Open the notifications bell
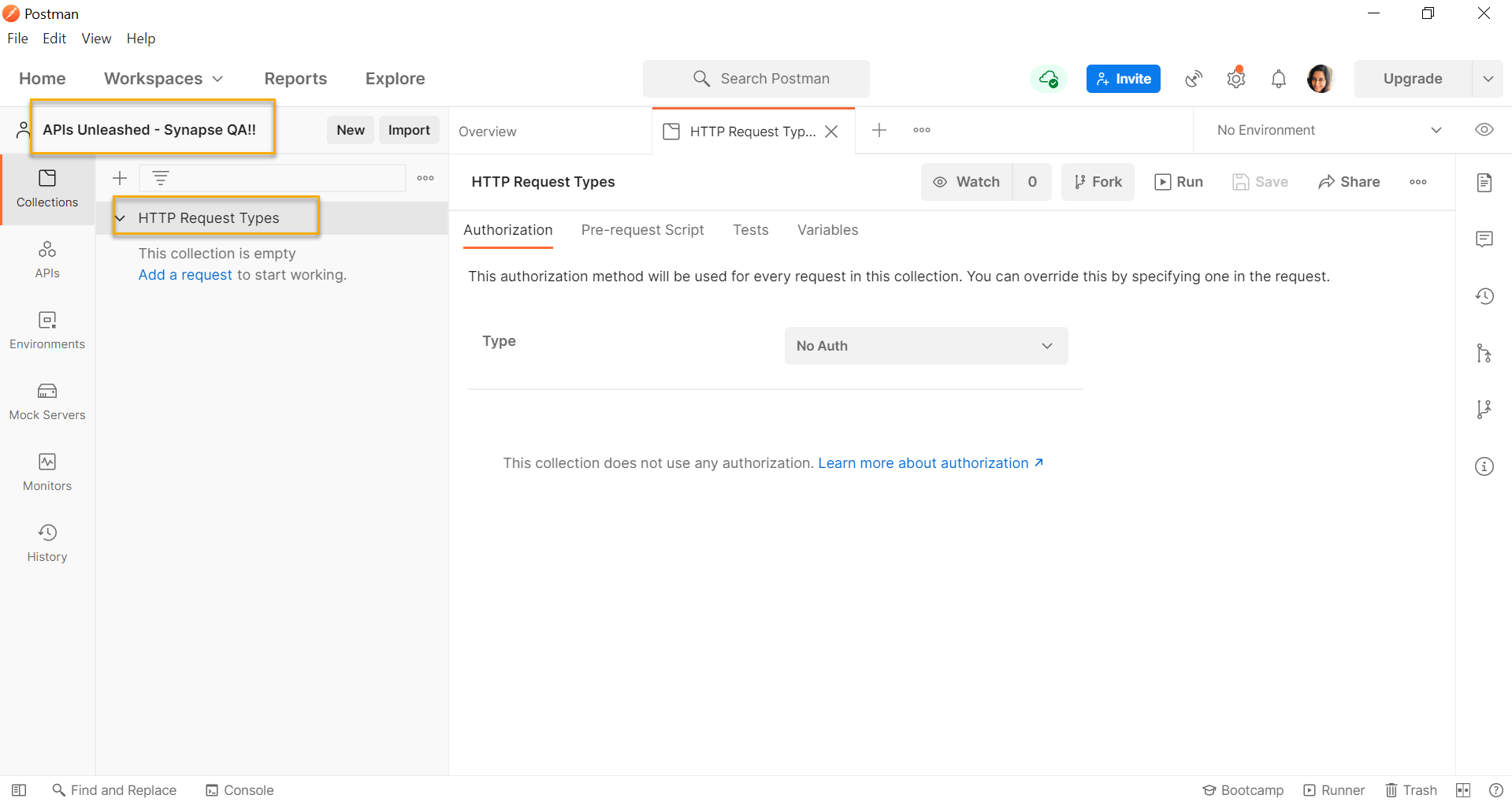Image resolution: width=1512 pixels, height=802 pixels. (1279, 79)
